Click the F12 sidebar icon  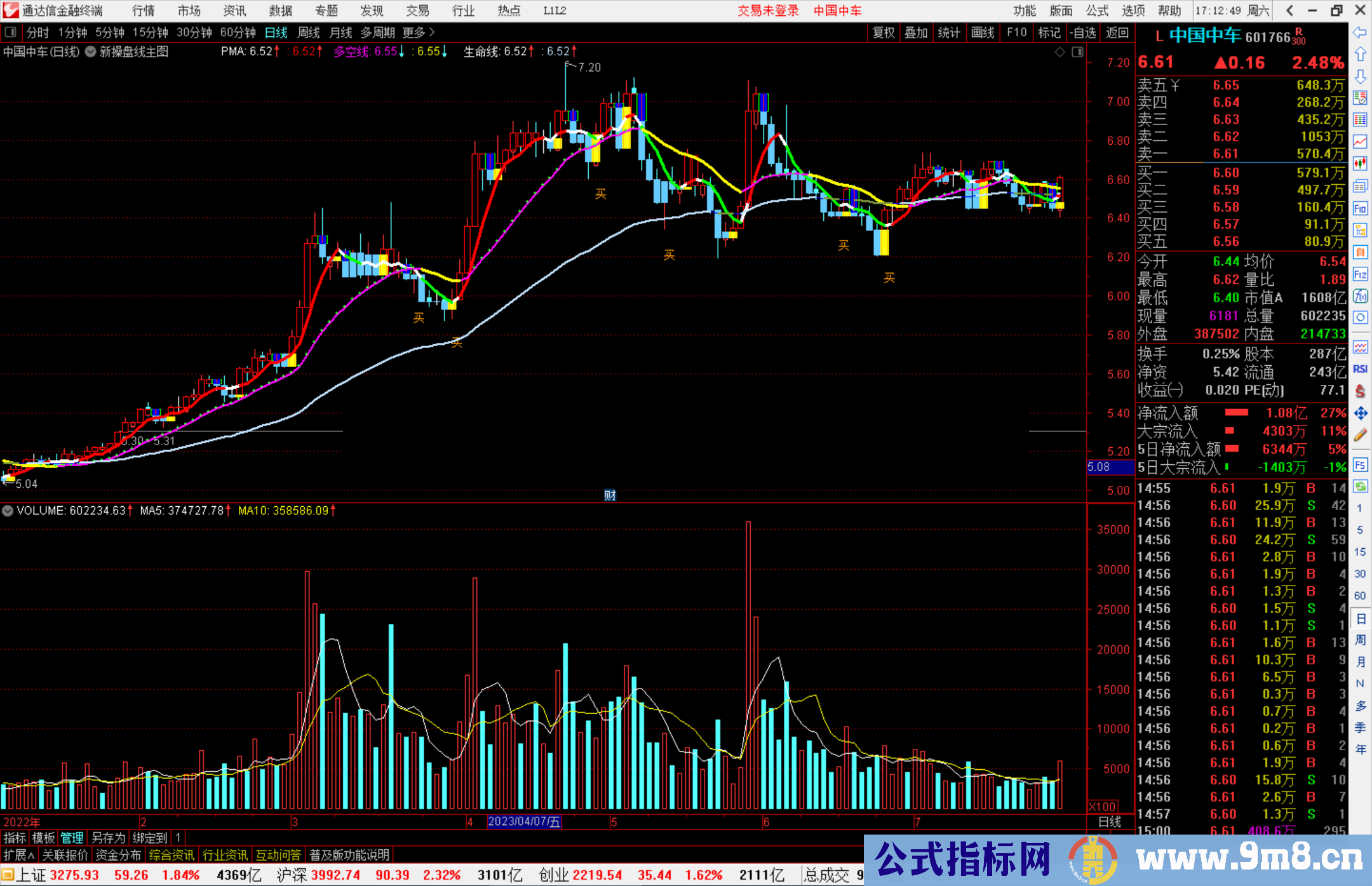tap(1360, 274)
